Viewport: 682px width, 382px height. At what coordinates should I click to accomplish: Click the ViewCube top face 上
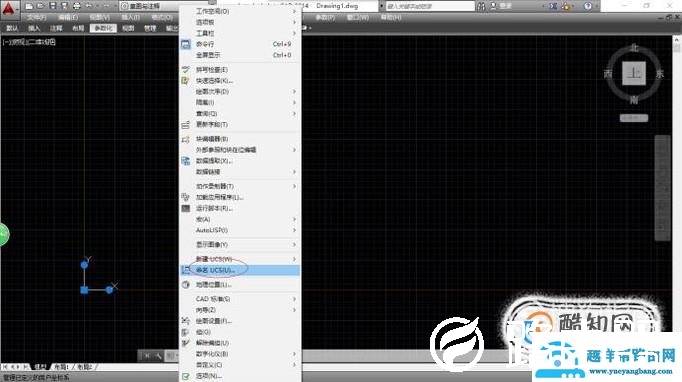pyautogui.click(x=634, y=73)
